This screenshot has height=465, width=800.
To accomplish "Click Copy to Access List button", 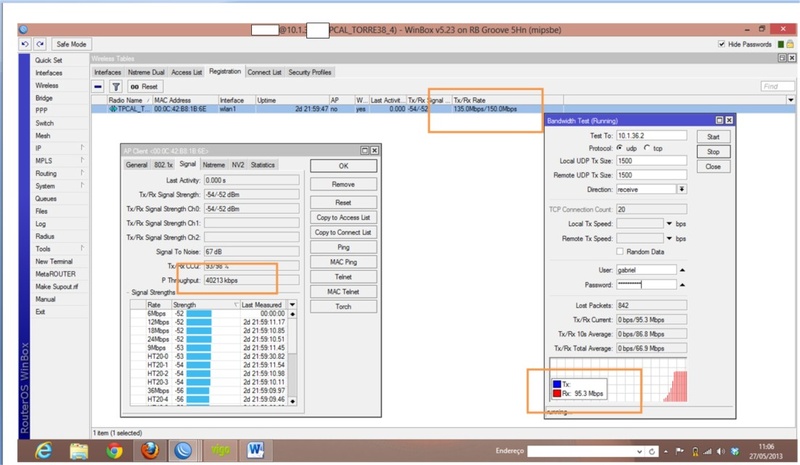I will (x=343, y=217).
